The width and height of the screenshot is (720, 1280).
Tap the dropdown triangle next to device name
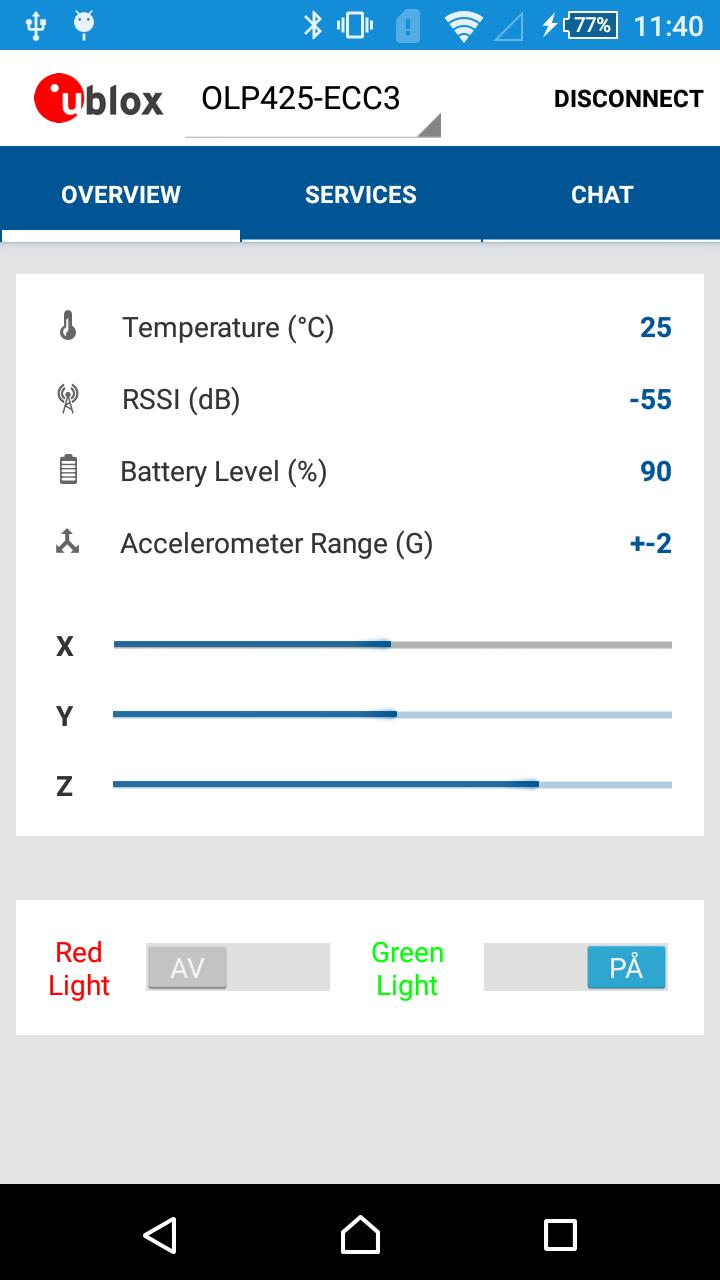click(x=428, y=125)
